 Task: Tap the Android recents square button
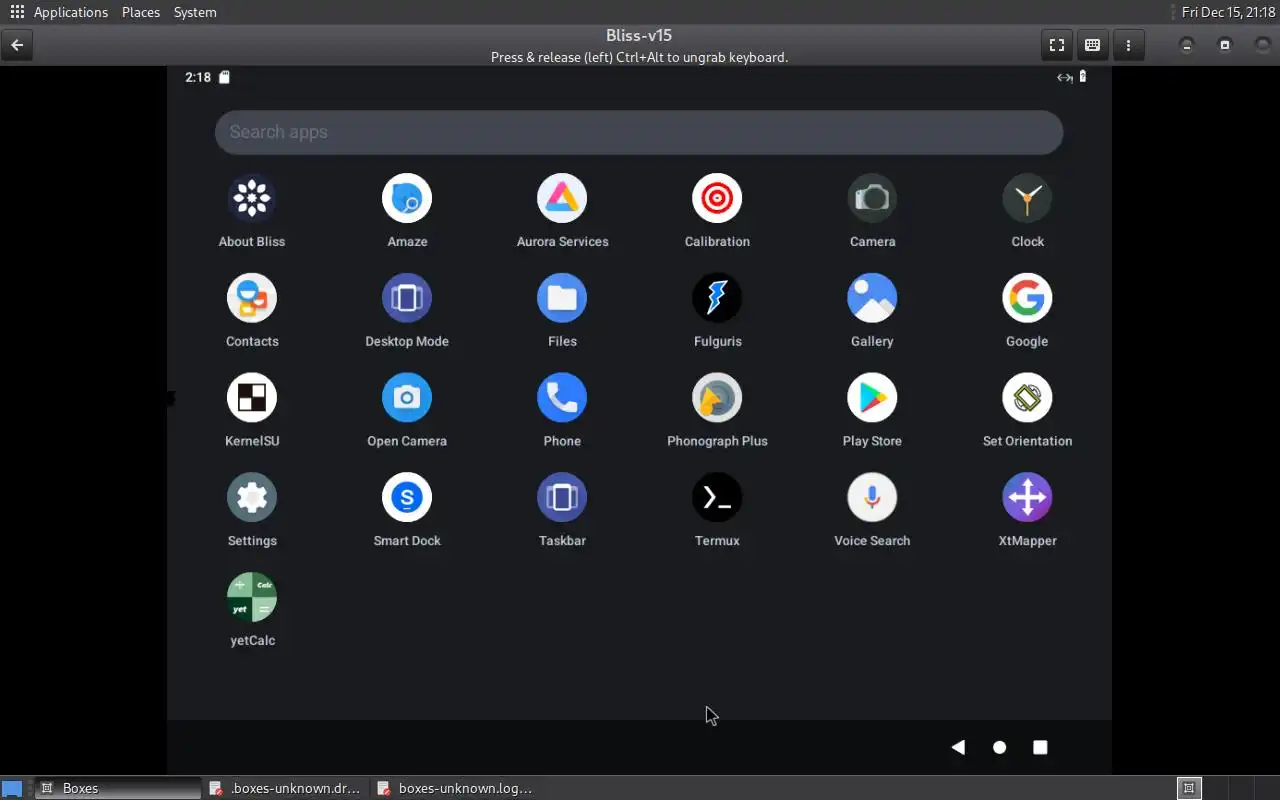(x=1040, y=747)
